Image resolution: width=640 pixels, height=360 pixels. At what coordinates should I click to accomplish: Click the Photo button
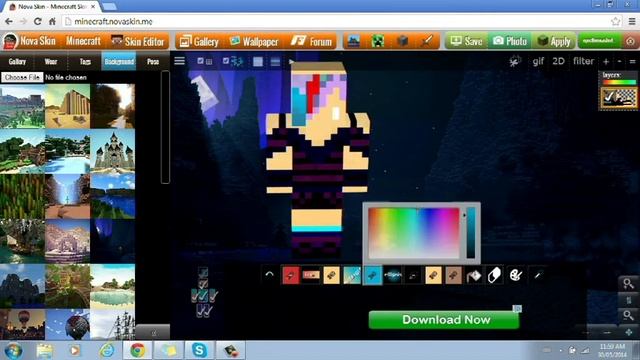pos(510,41)
